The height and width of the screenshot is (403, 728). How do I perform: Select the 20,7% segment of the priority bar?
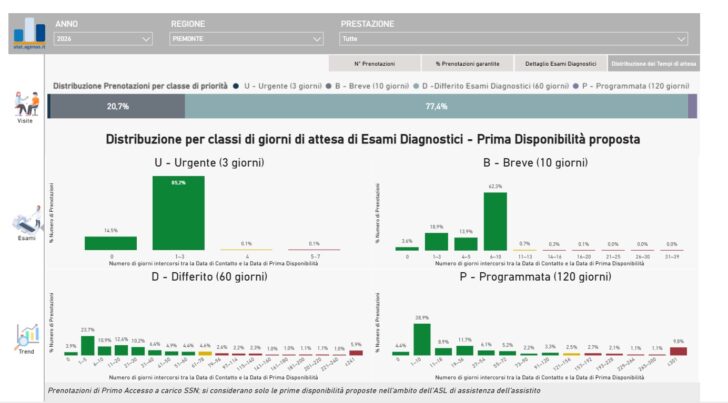tap(117, 106)
